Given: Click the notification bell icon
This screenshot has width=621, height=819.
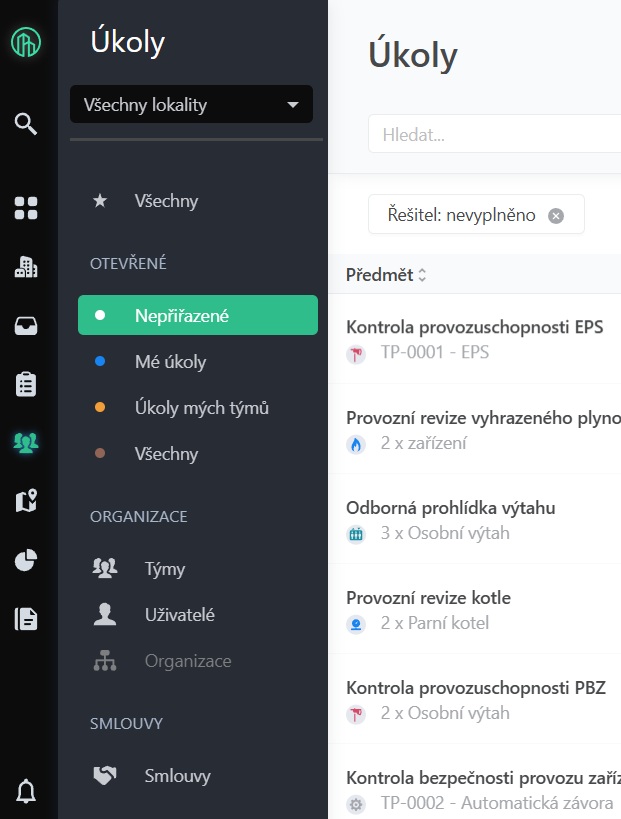Looking at the screenshot, I should click(x=25, y=792).
